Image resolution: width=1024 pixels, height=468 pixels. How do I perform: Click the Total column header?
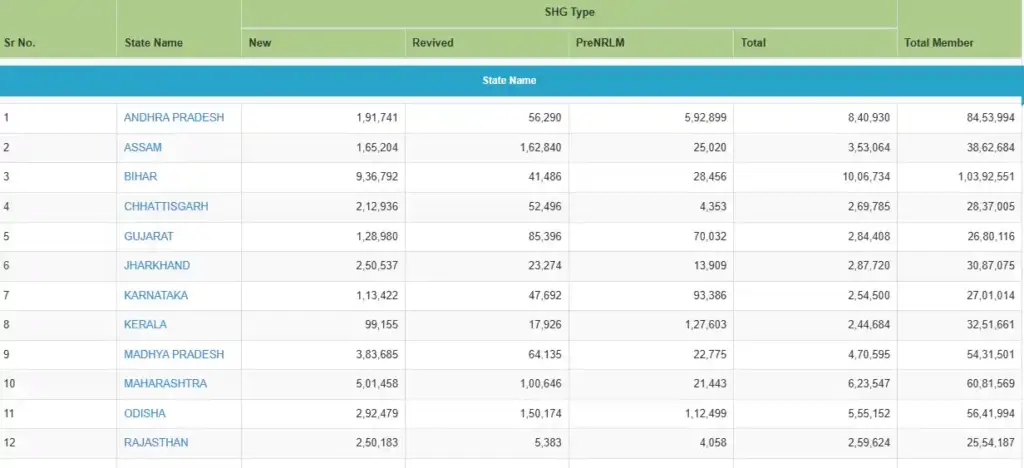point(752,43)
